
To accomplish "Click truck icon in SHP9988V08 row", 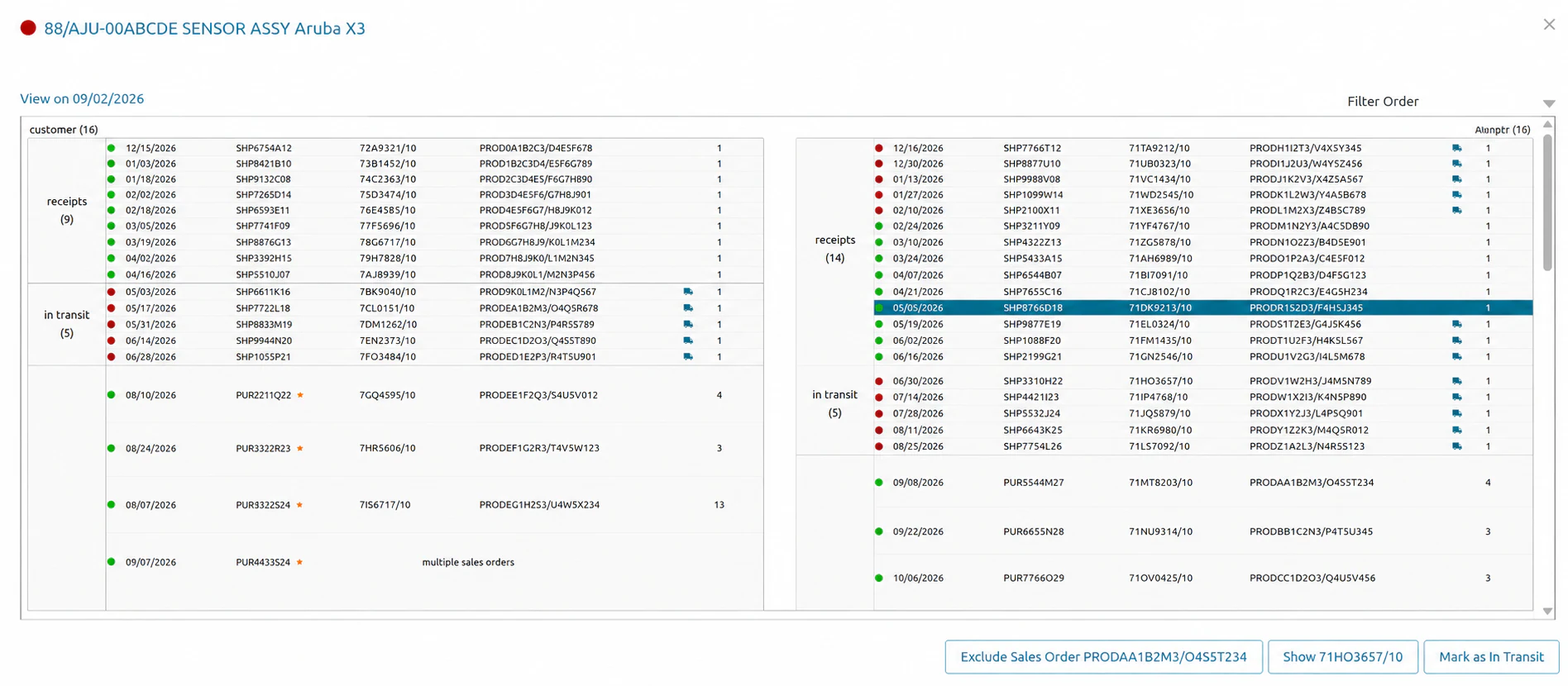I will tap(1456, 179).
